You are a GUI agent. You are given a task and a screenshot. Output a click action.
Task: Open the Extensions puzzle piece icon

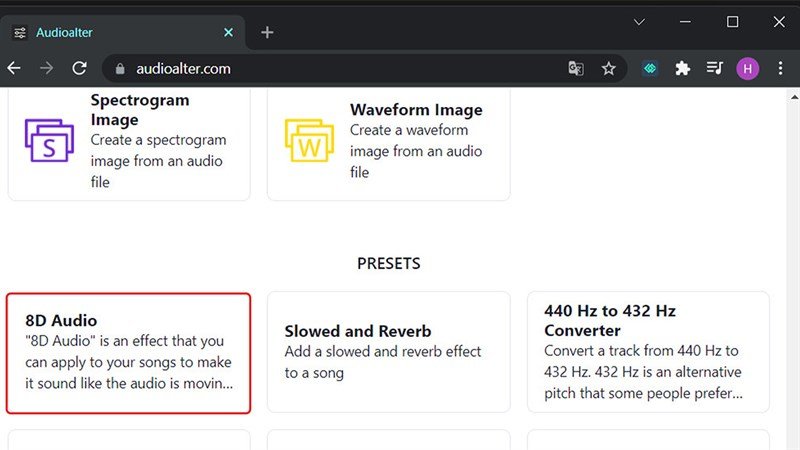[683, 69]
